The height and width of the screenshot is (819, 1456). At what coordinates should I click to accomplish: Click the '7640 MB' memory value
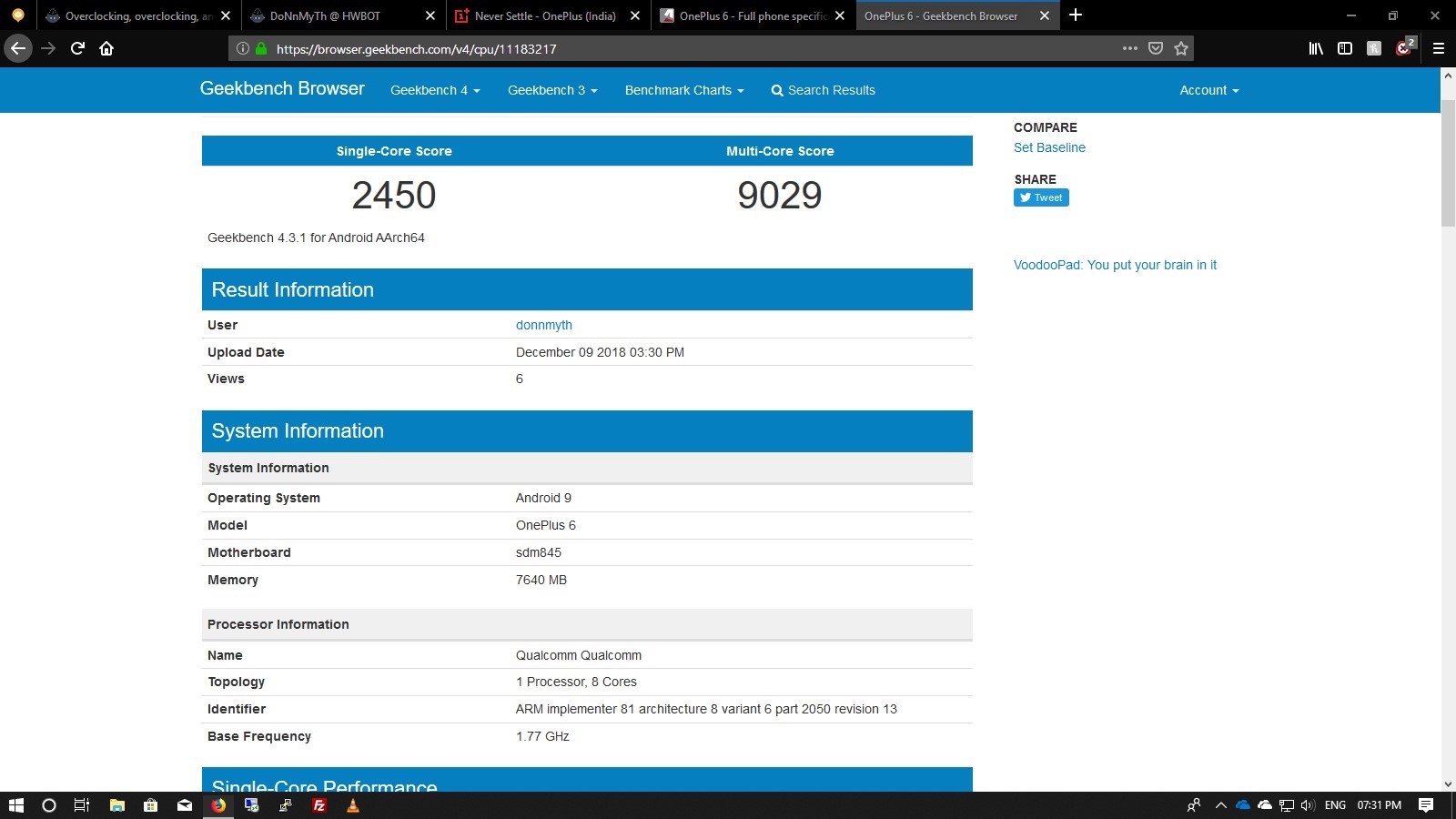[x=541, y=580]
